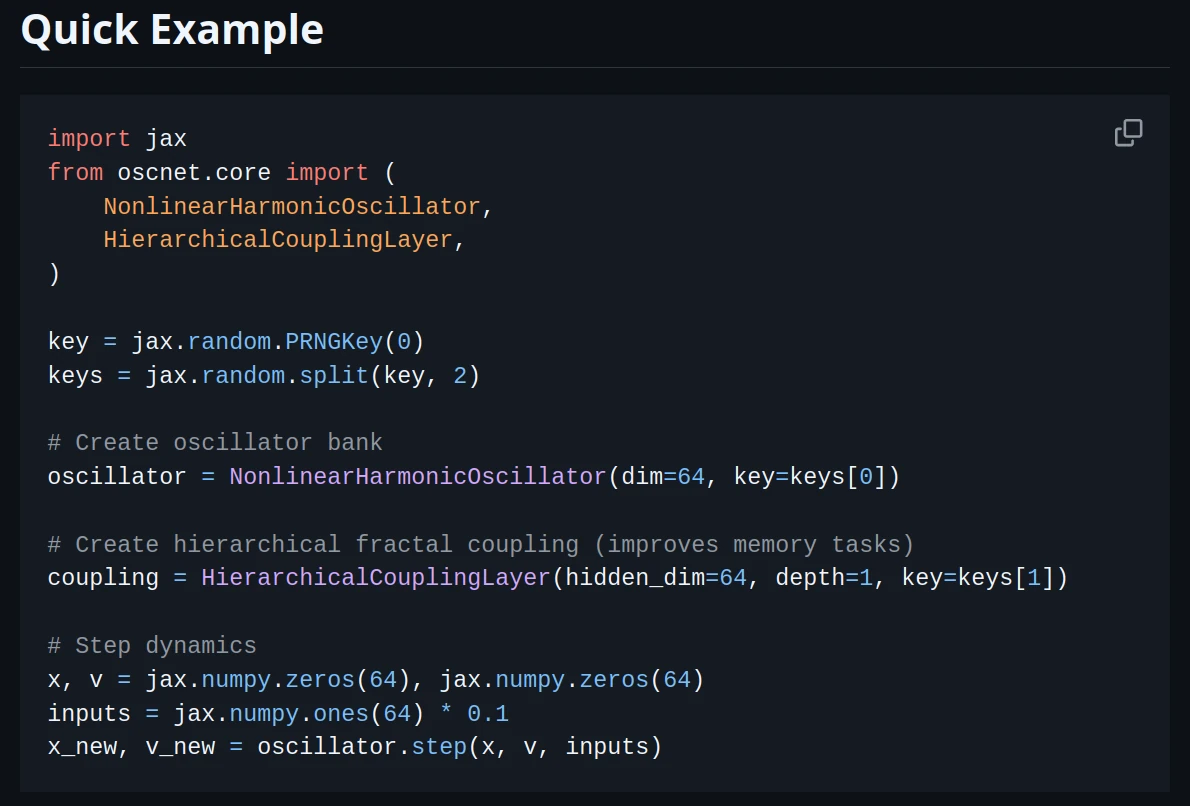Screen dimensions: 1190x806
Task: Click PRNGKey in the key assignment
Action: click(x=334, y=342)
